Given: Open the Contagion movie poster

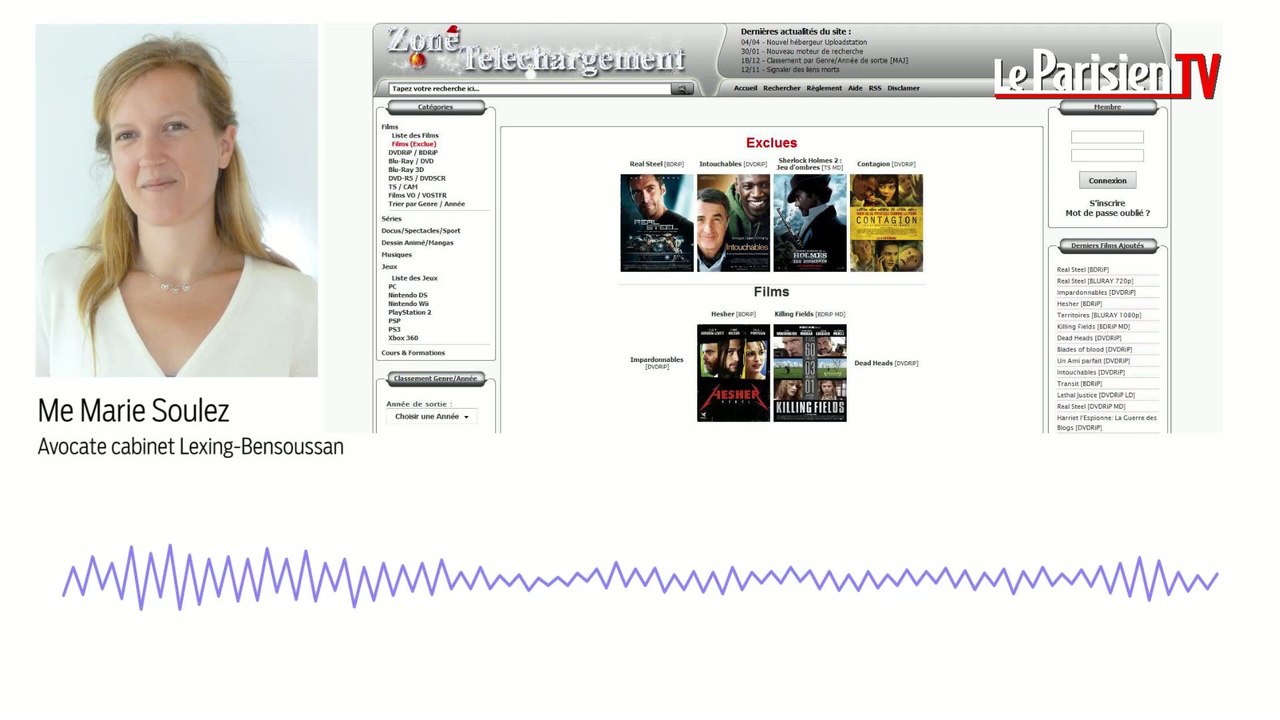Looking at the screenshot, I should click(886, 223).
